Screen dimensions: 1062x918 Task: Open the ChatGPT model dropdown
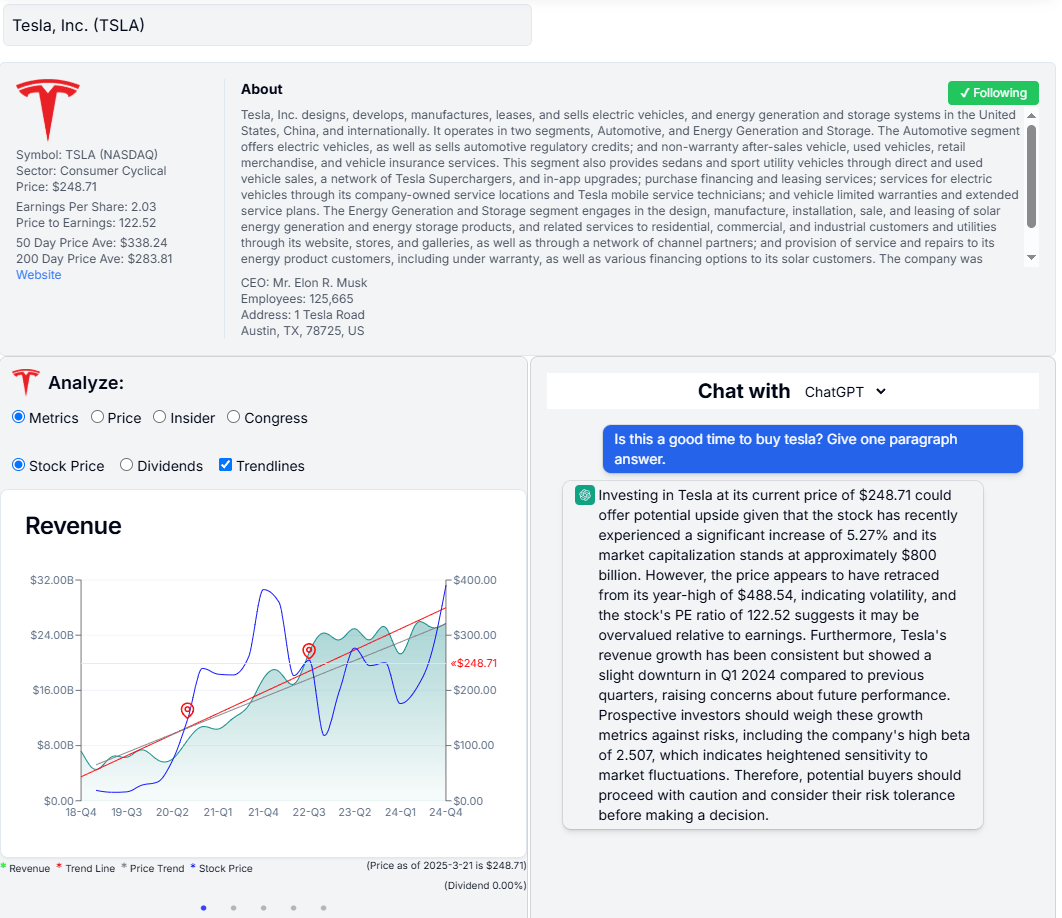[845, 392]
